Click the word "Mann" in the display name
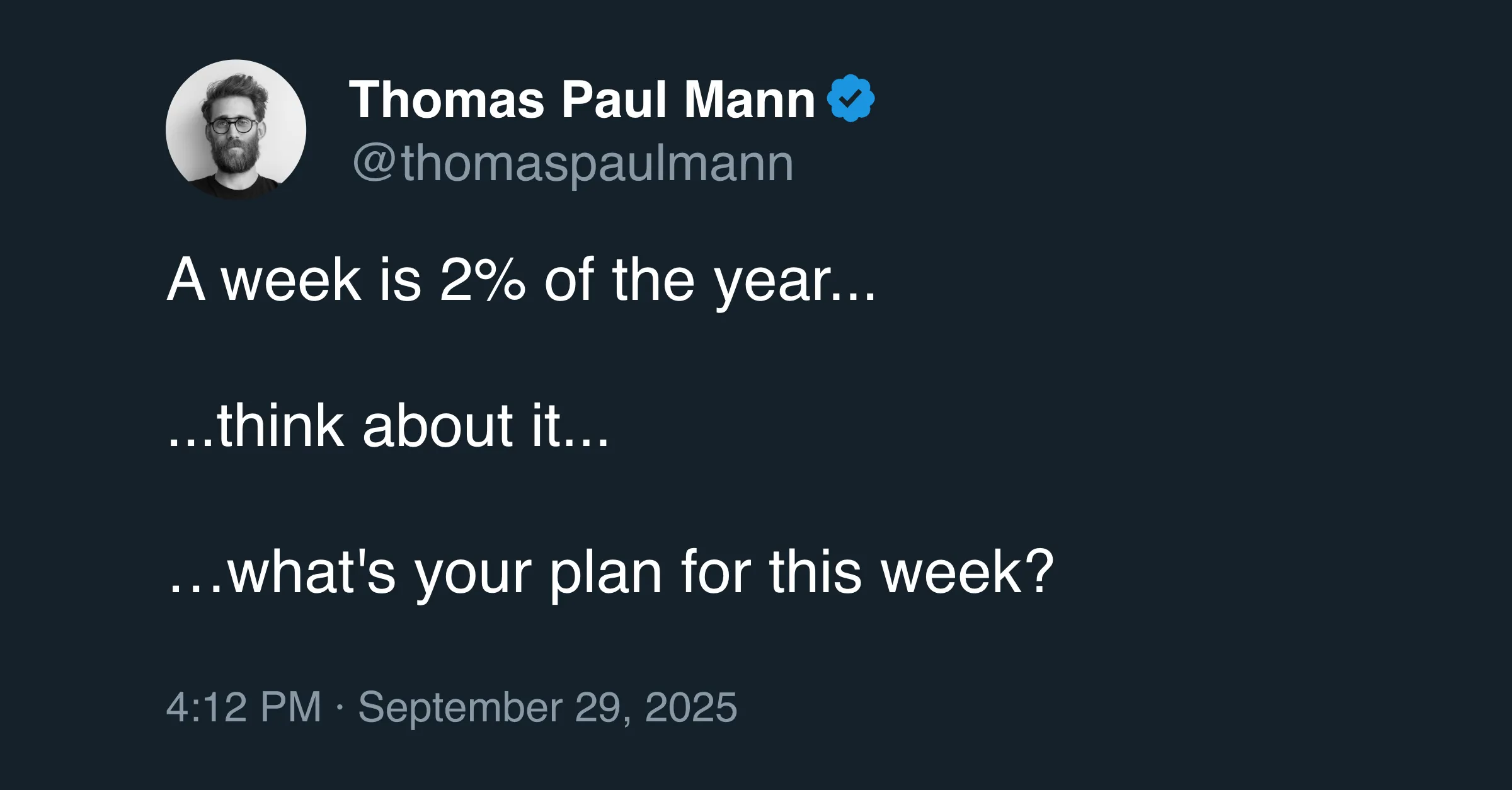Image resolution: width=1512 pixels, height=790 pixels. (x=750, y=100)
